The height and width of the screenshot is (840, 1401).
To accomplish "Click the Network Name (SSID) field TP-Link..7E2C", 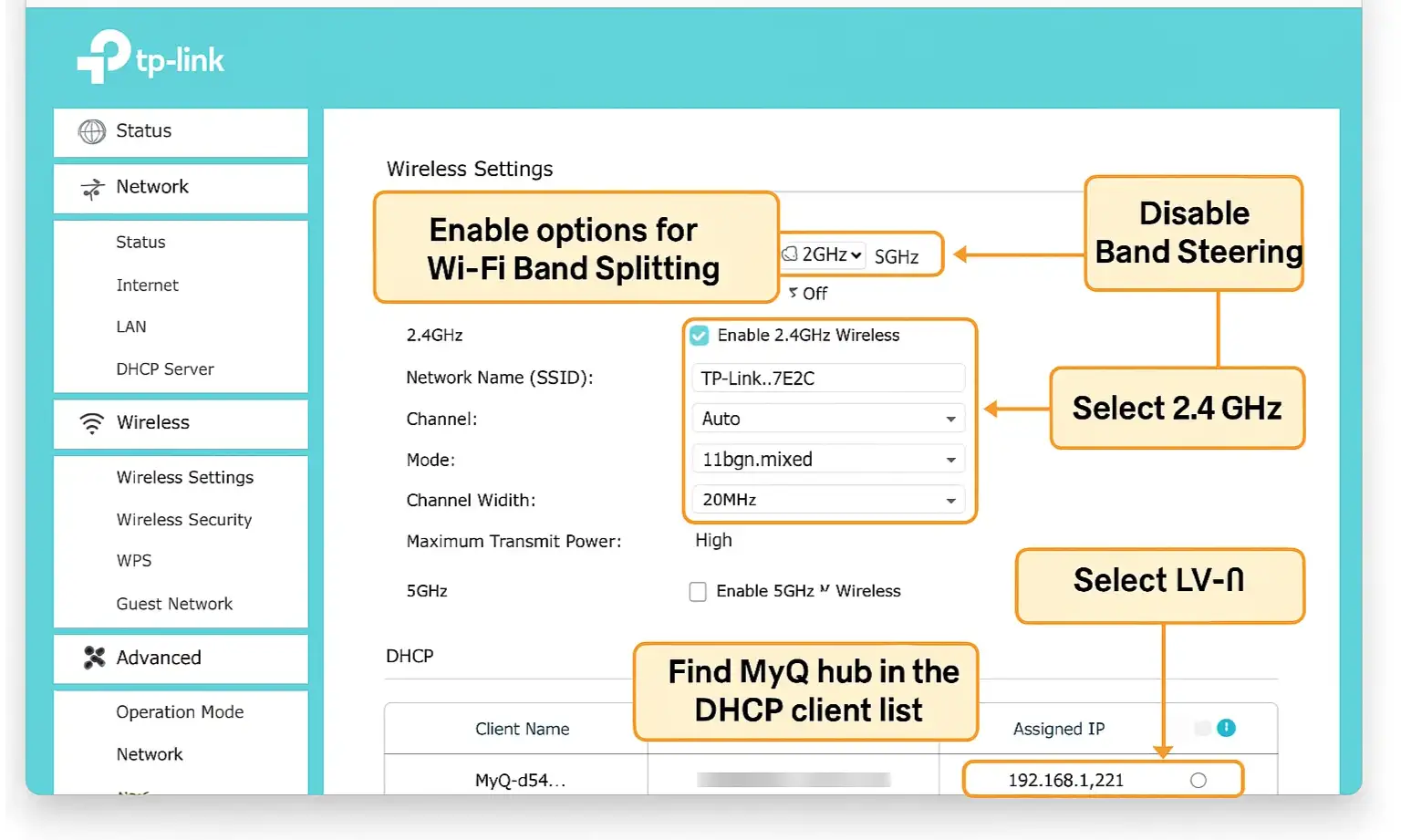I will pyautogui.click(x=828, y=378).
